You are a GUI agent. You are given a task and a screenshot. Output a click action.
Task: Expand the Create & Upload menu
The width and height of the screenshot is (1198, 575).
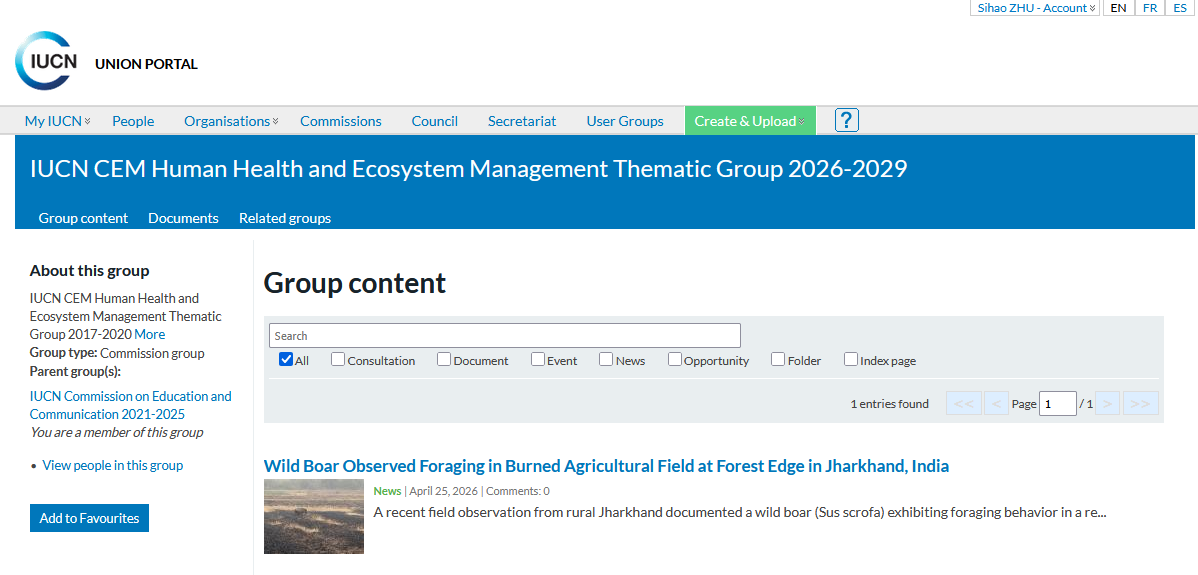(750, 121)
